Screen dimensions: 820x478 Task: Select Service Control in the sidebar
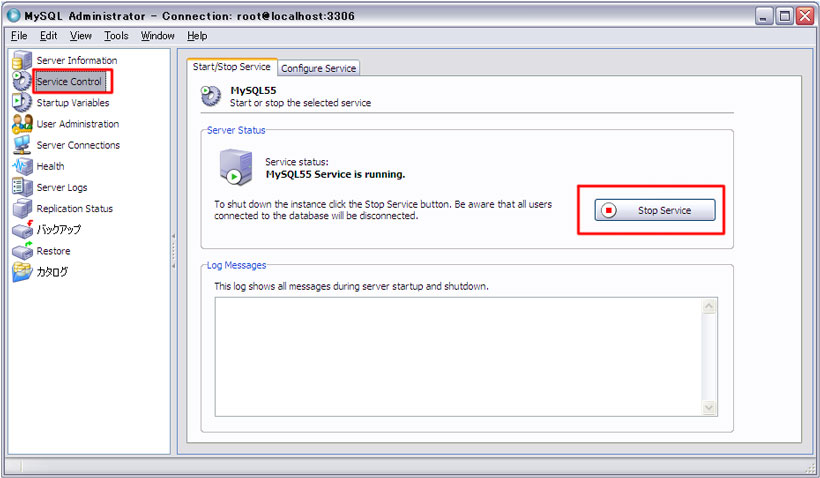(x=69, y=82)
